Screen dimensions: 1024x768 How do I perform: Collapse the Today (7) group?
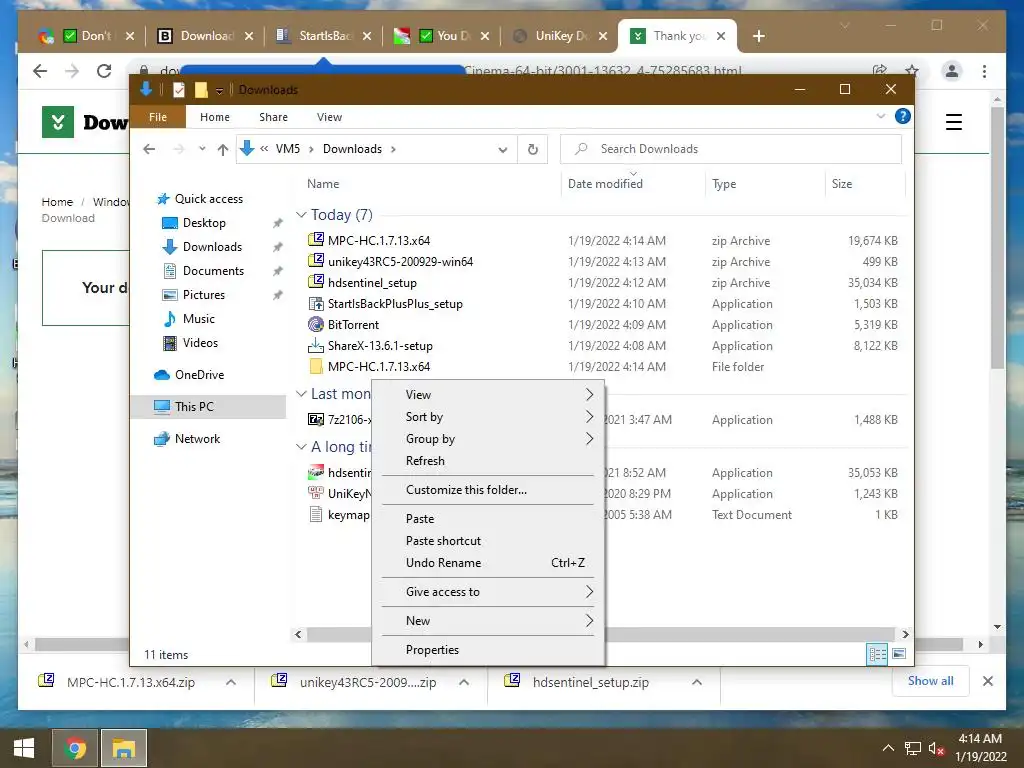[x=301, y=214]
